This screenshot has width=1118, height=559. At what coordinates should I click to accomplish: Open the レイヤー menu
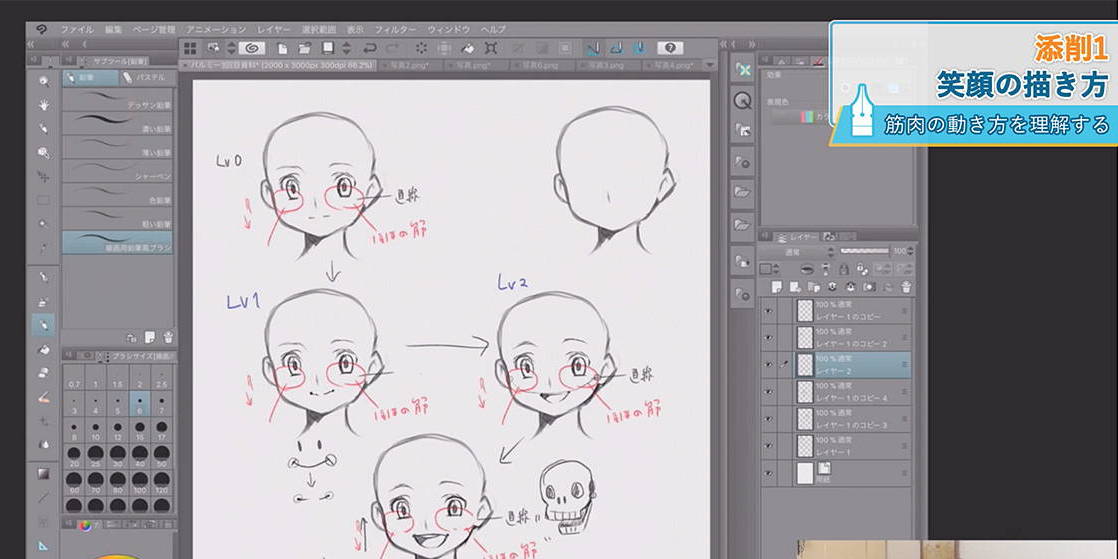(273, 30)
